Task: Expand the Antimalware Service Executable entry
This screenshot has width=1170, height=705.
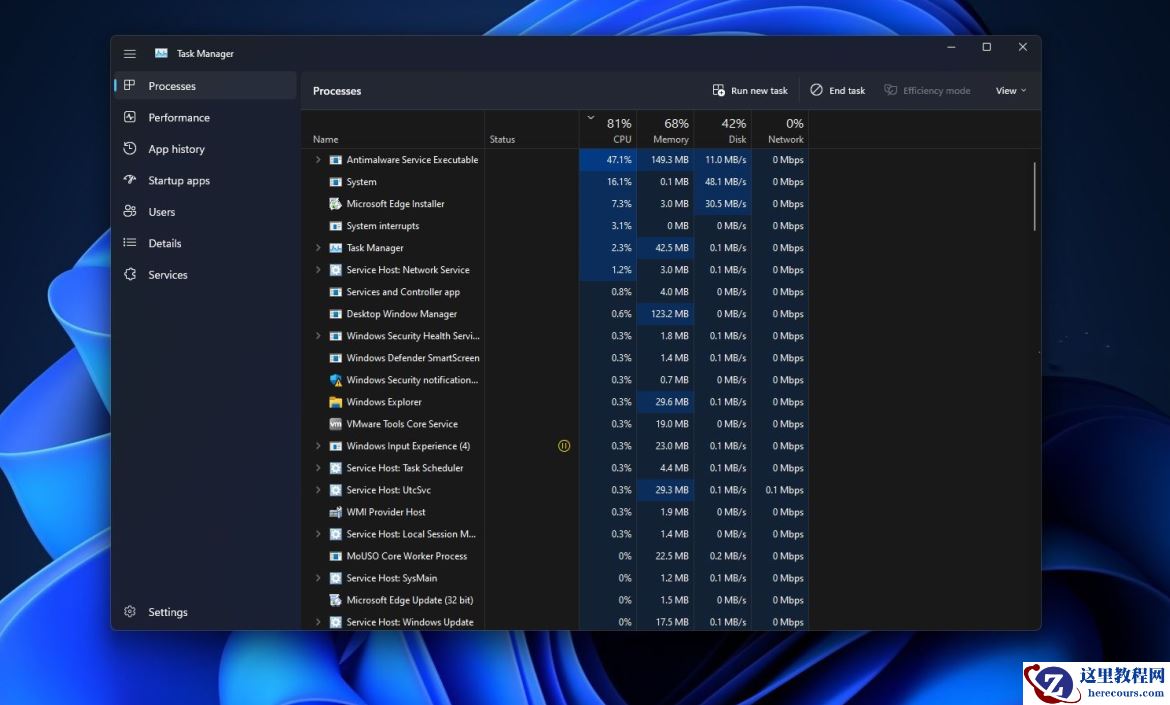Action: 318,159
